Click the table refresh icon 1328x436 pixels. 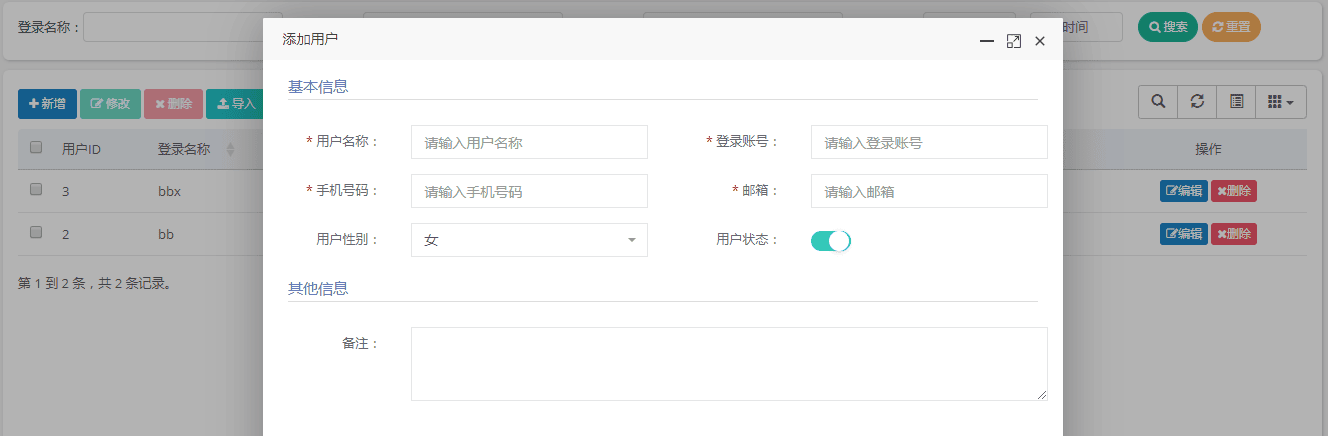[x=1197, y=102]
